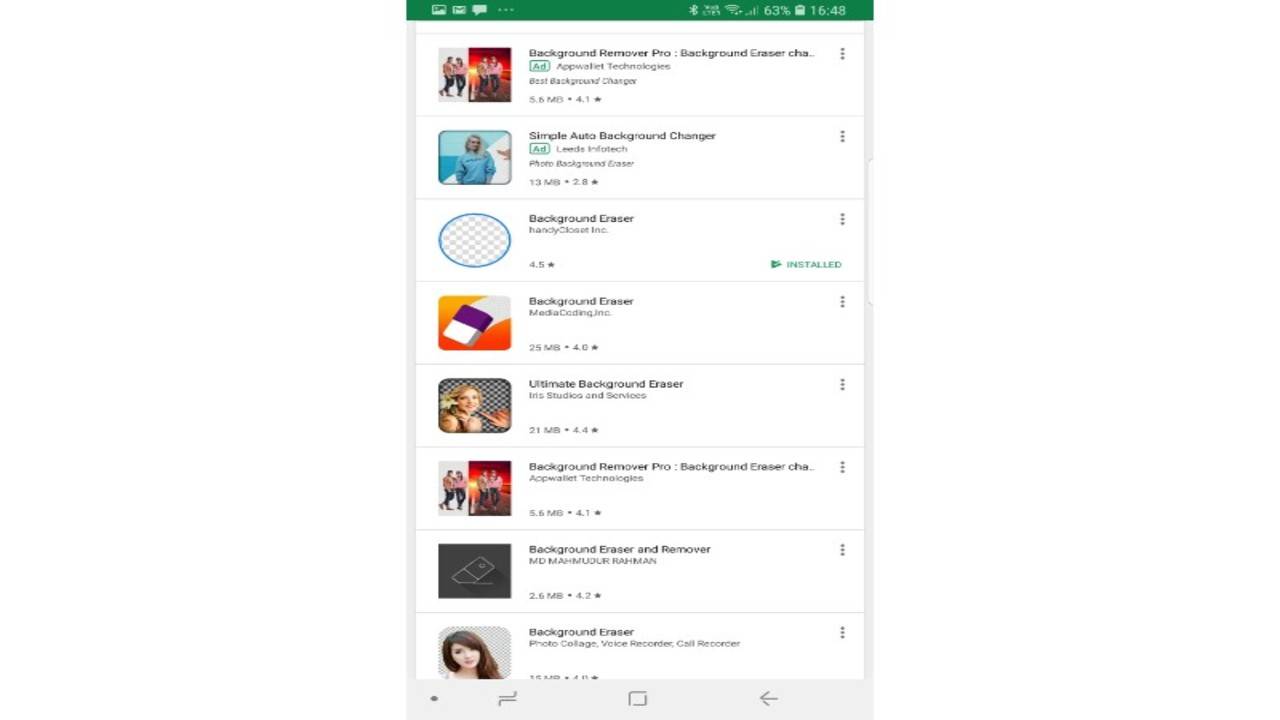This screenshot has height=720, width=1280.
Task: Open overflow menu for MediaCoding Background Eraser
Action: click(842, 302)
